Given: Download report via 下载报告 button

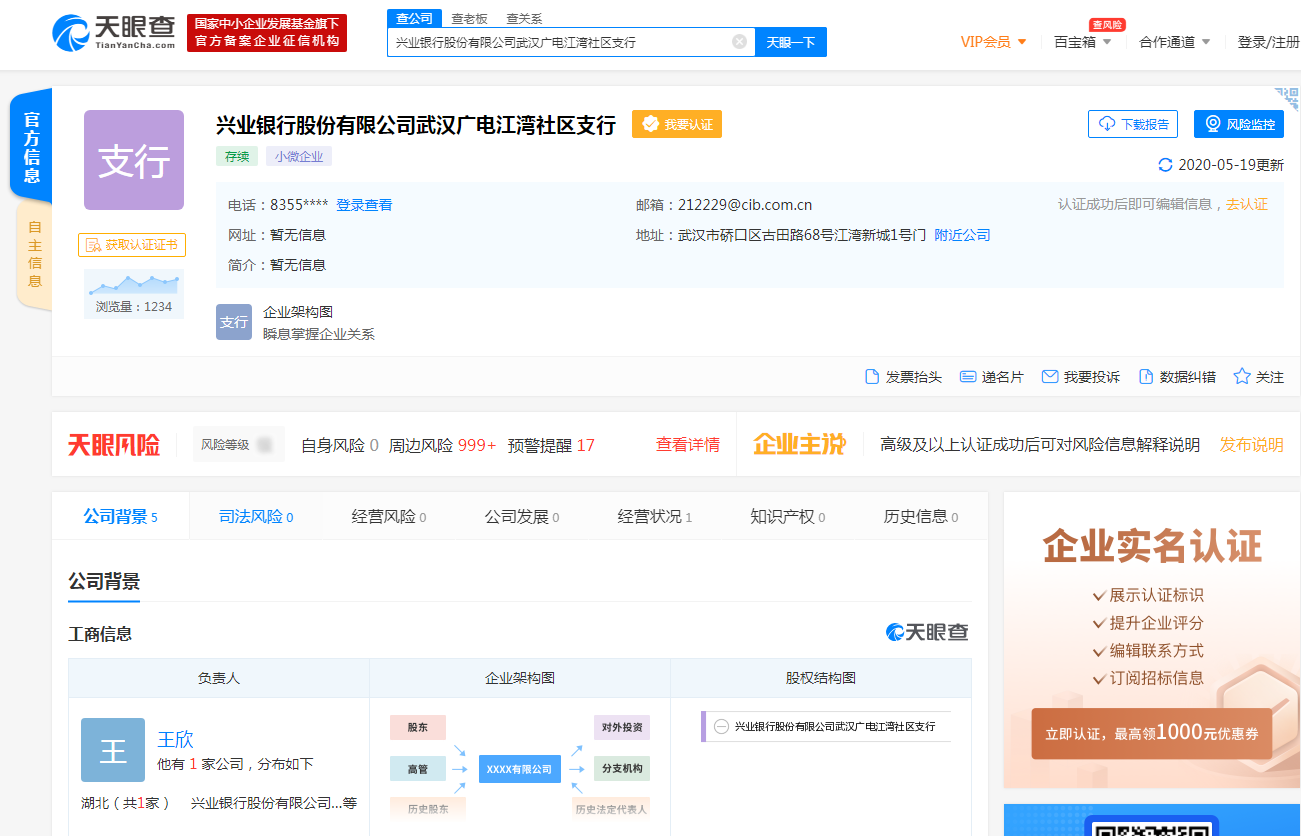Looking at the screenshot, I should [1133, 124].
